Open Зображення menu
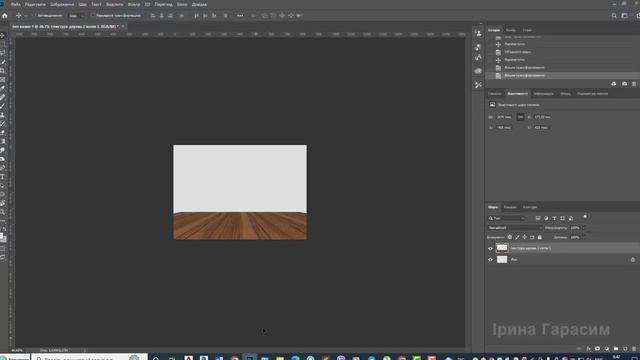This screenshot has height=360, width=640. [62, 4]
